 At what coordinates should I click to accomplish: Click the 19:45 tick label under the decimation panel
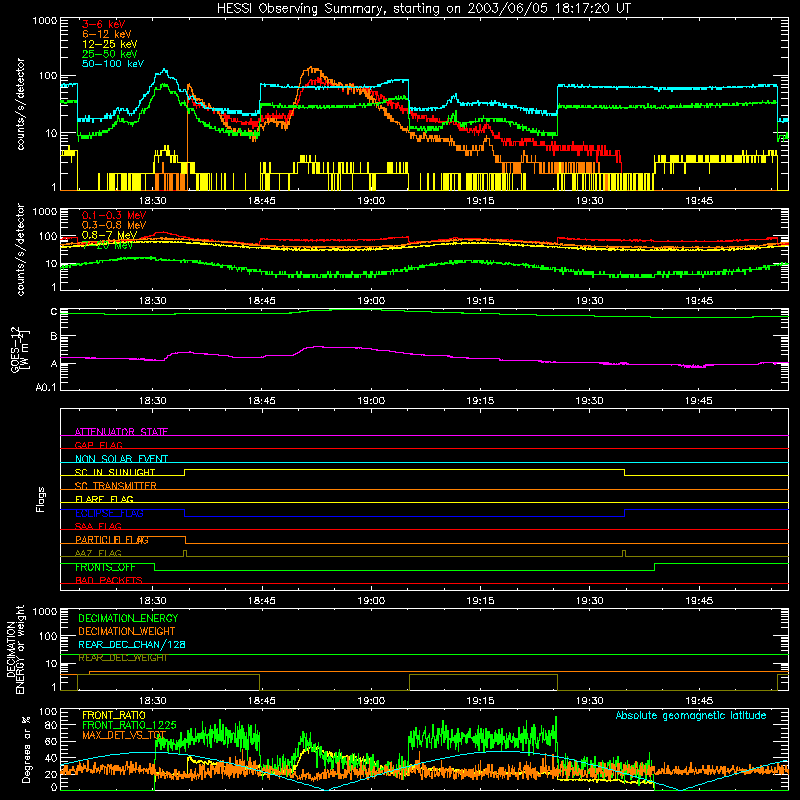click(699, 701)
